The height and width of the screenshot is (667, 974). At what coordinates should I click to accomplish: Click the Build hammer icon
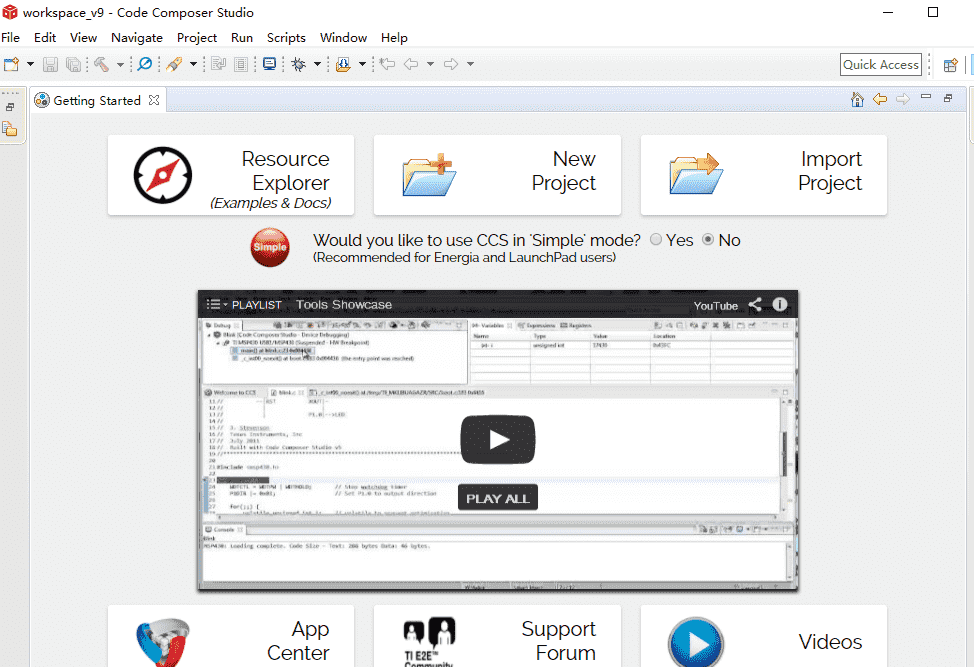(101, 64)
